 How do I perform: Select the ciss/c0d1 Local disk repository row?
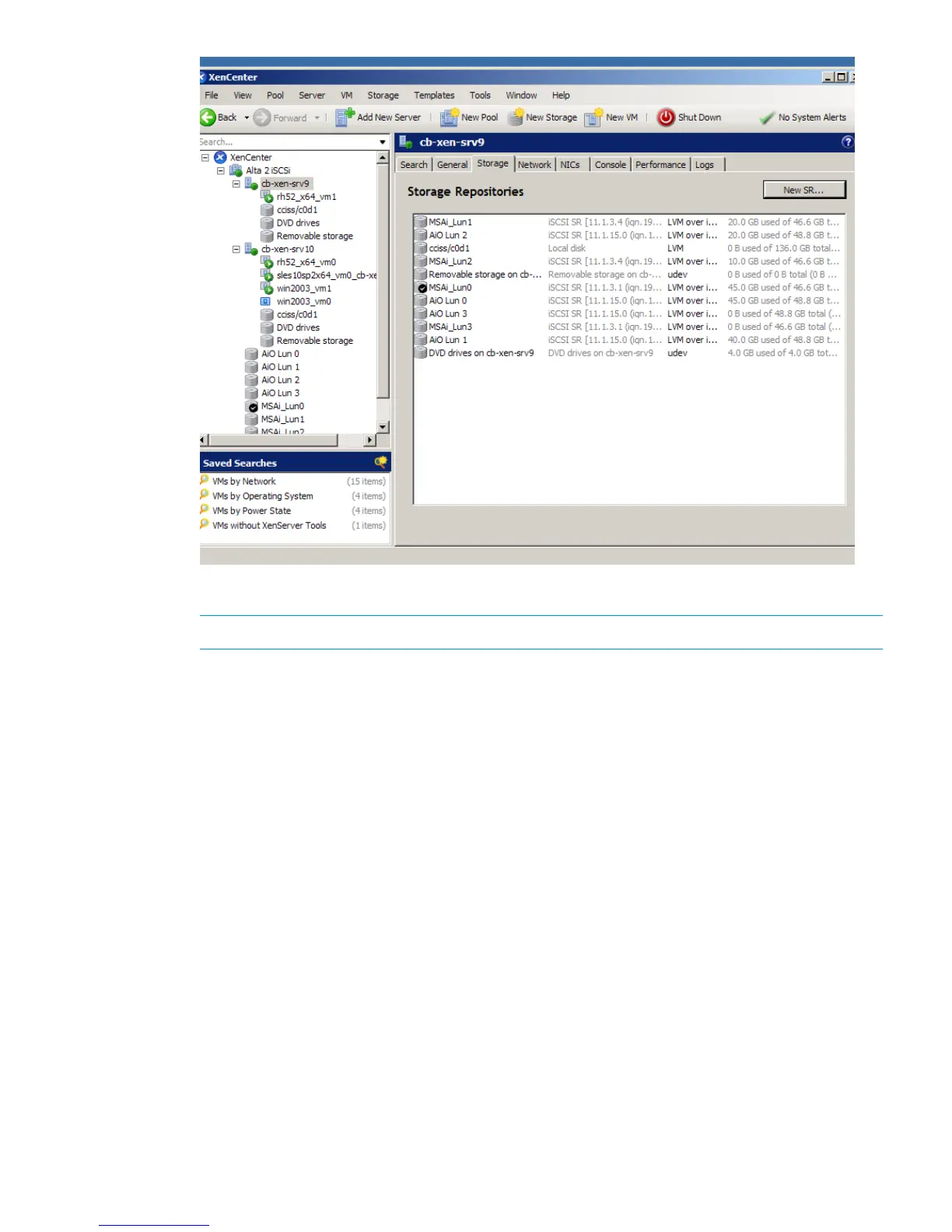pos(628,248)
